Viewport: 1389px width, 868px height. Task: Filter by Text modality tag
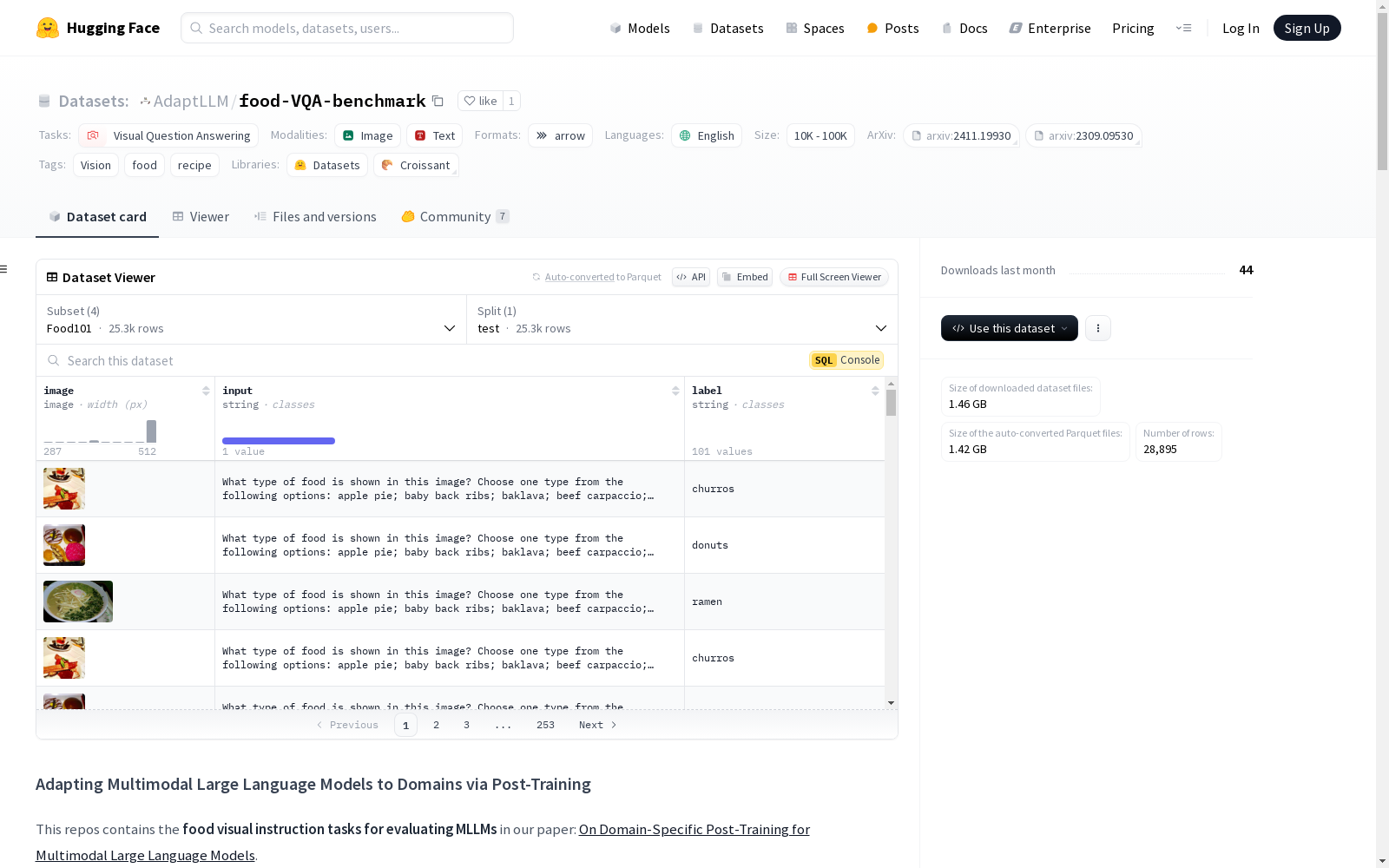pos(434,135)
